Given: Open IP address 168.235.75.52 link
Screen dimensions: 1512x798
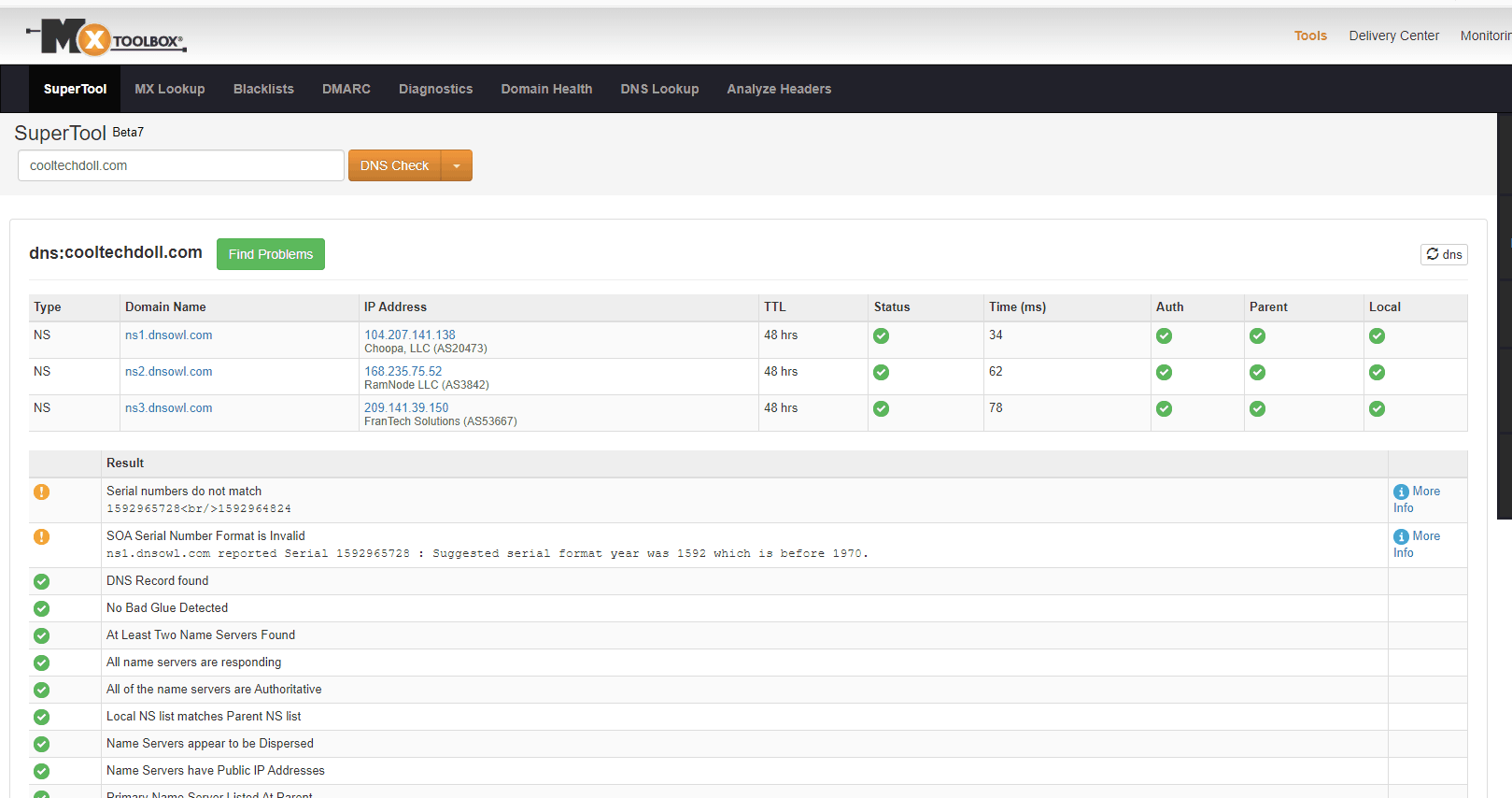Looking at the screenshot, I should 403,371.
